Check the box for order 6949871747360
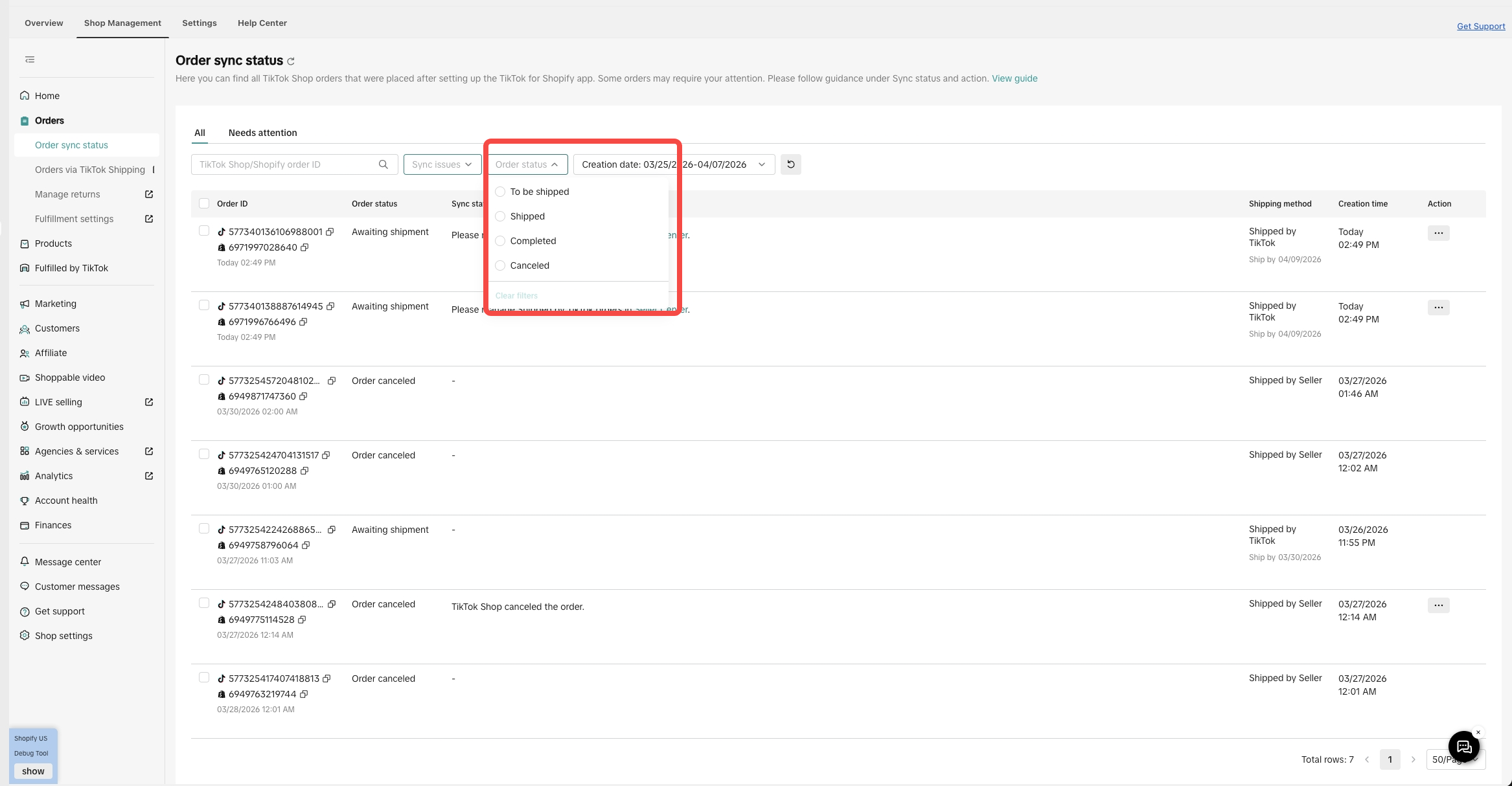This screenshot has width=1512, height=786. click(x=204, y=379)
